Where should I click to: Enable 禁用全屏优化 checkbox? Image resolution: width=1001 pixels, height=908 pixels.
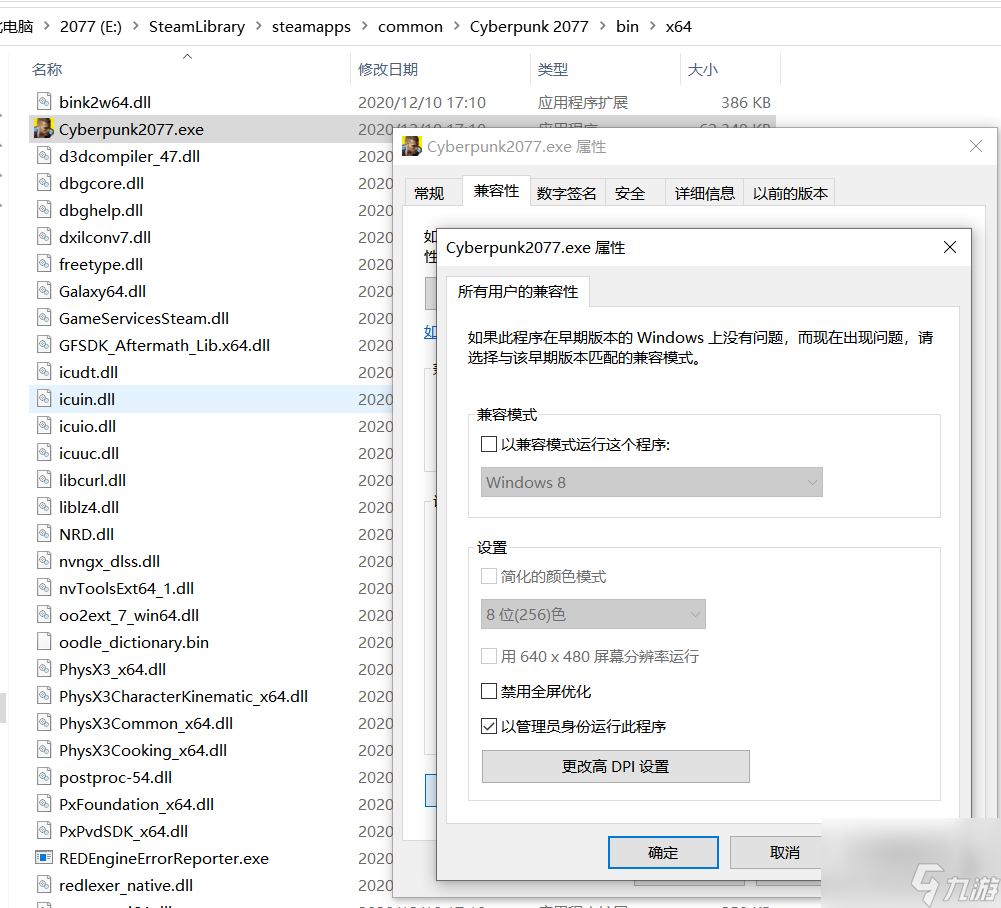(489, 691)
